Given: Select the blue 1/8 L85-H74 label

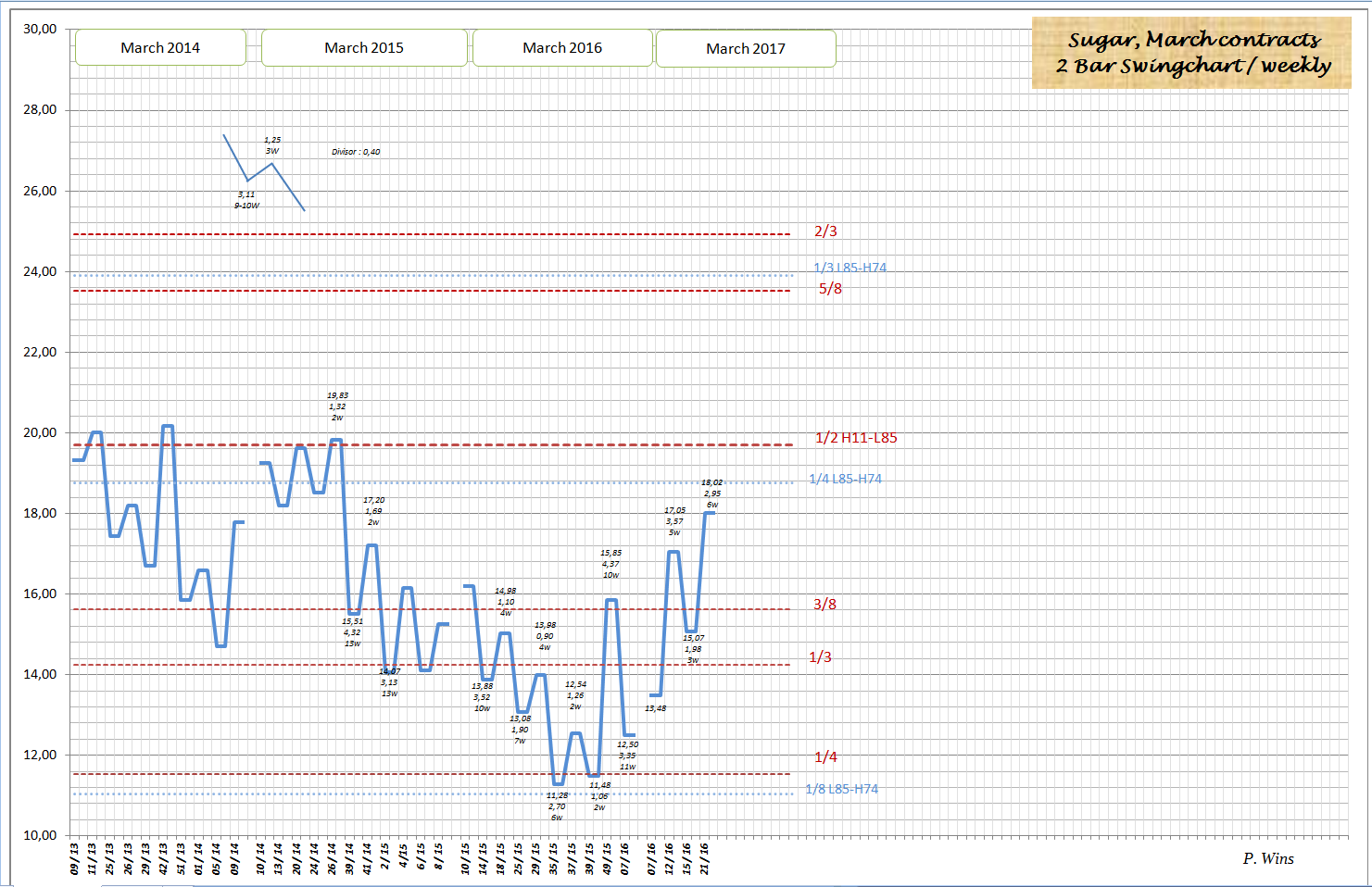Looking at the screenshot, I should pos(841,789).
